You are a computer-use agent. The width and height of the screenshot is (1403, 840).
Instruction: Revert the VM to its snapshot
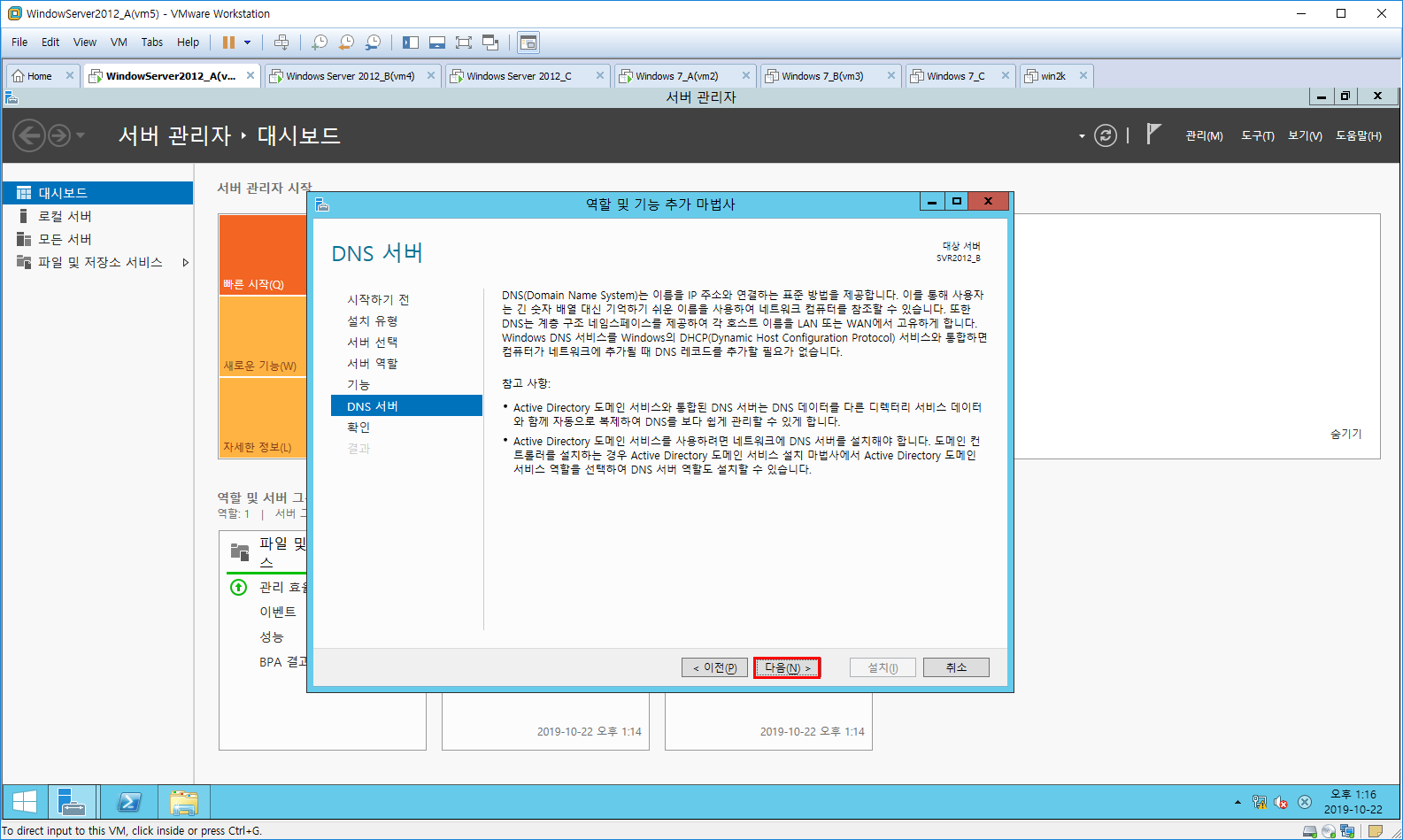click(346, 42)
